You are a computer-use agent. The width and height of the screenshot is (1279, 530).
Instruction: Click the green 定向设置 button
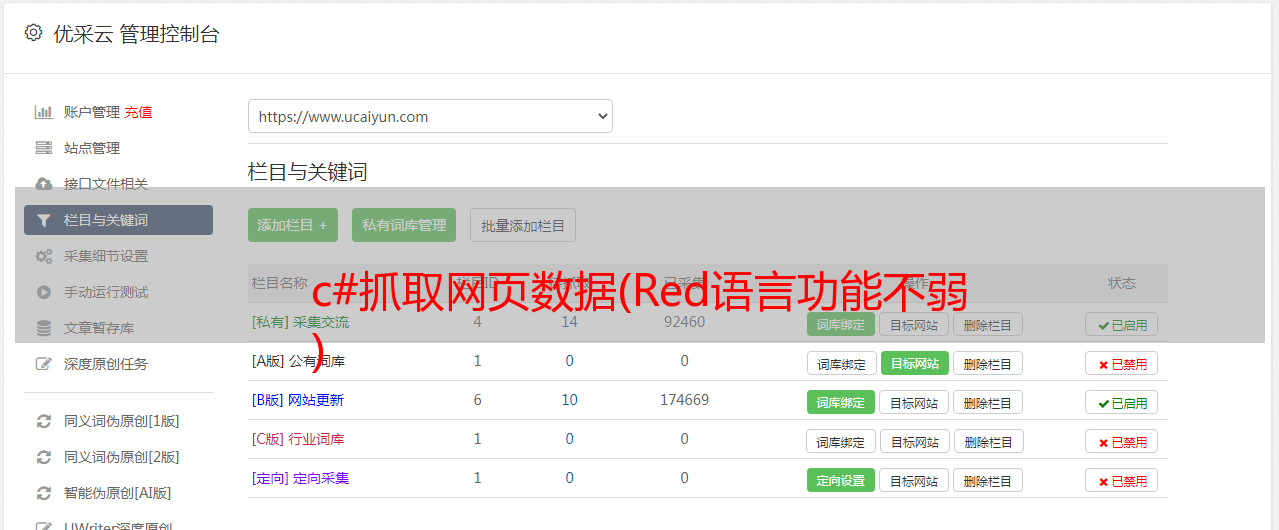click(841, 480)
